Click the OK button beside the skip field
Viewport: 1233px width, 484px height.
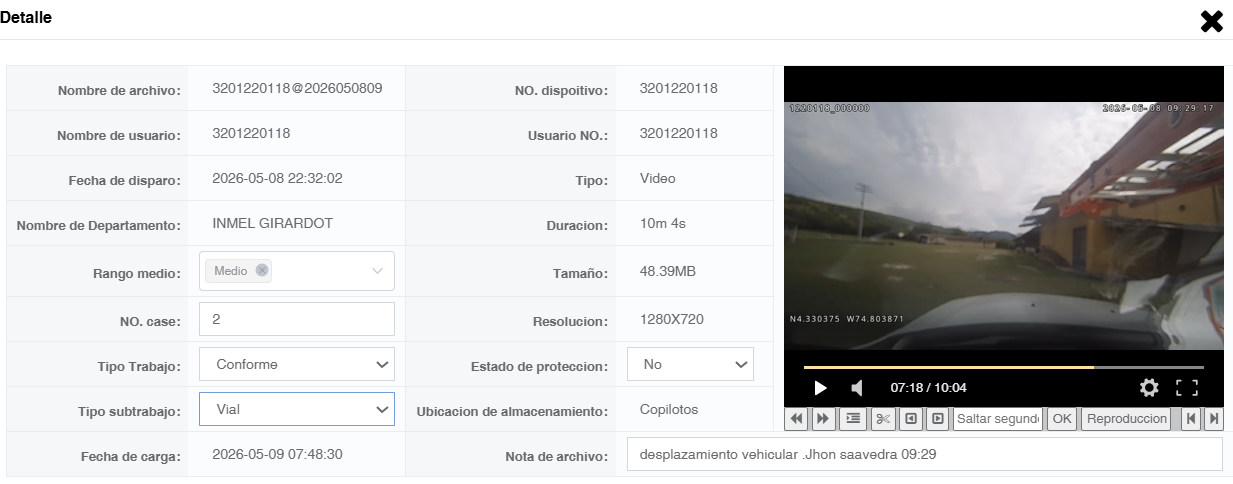pos(1061,419)
